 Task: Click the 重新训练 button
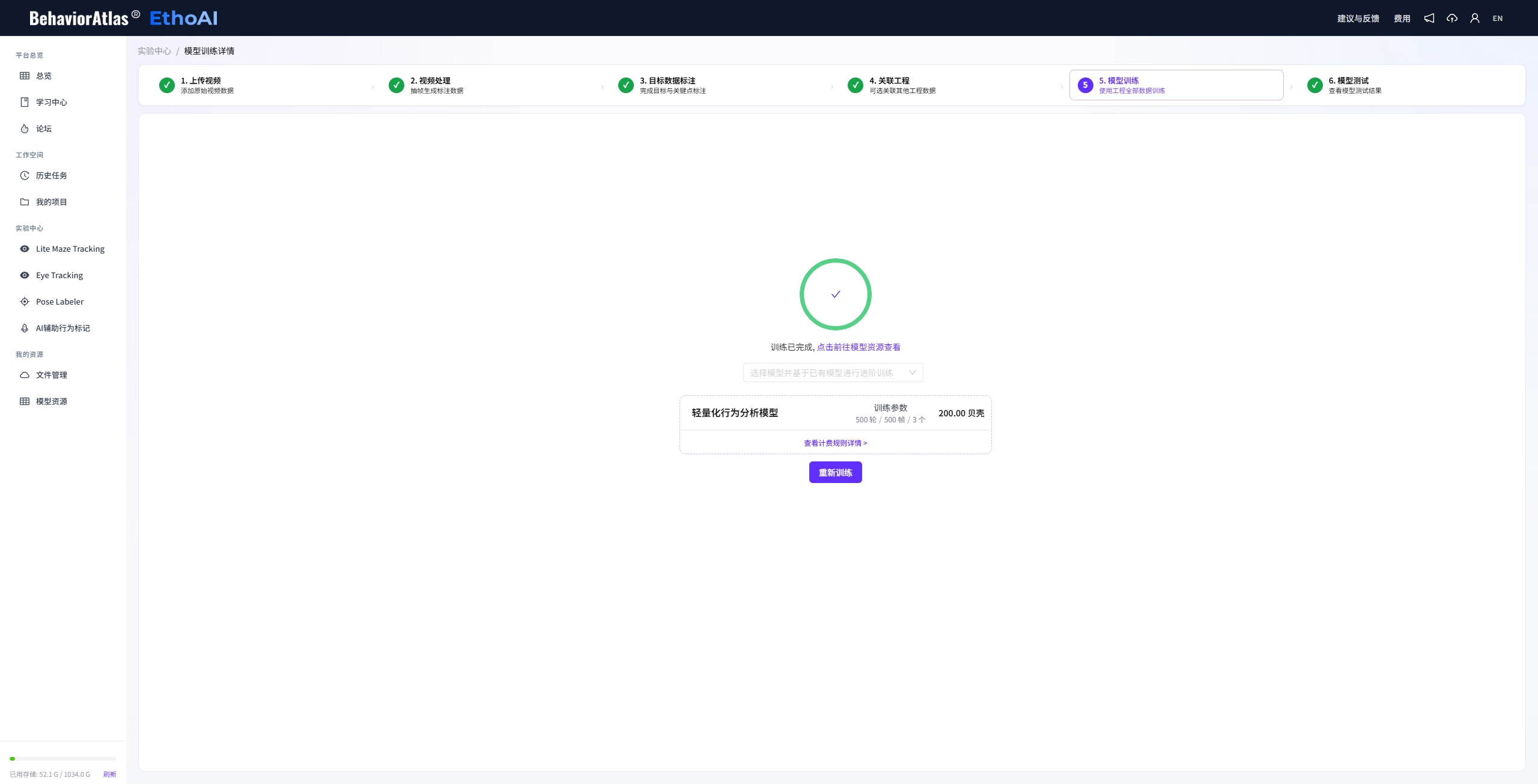point(835,472)
